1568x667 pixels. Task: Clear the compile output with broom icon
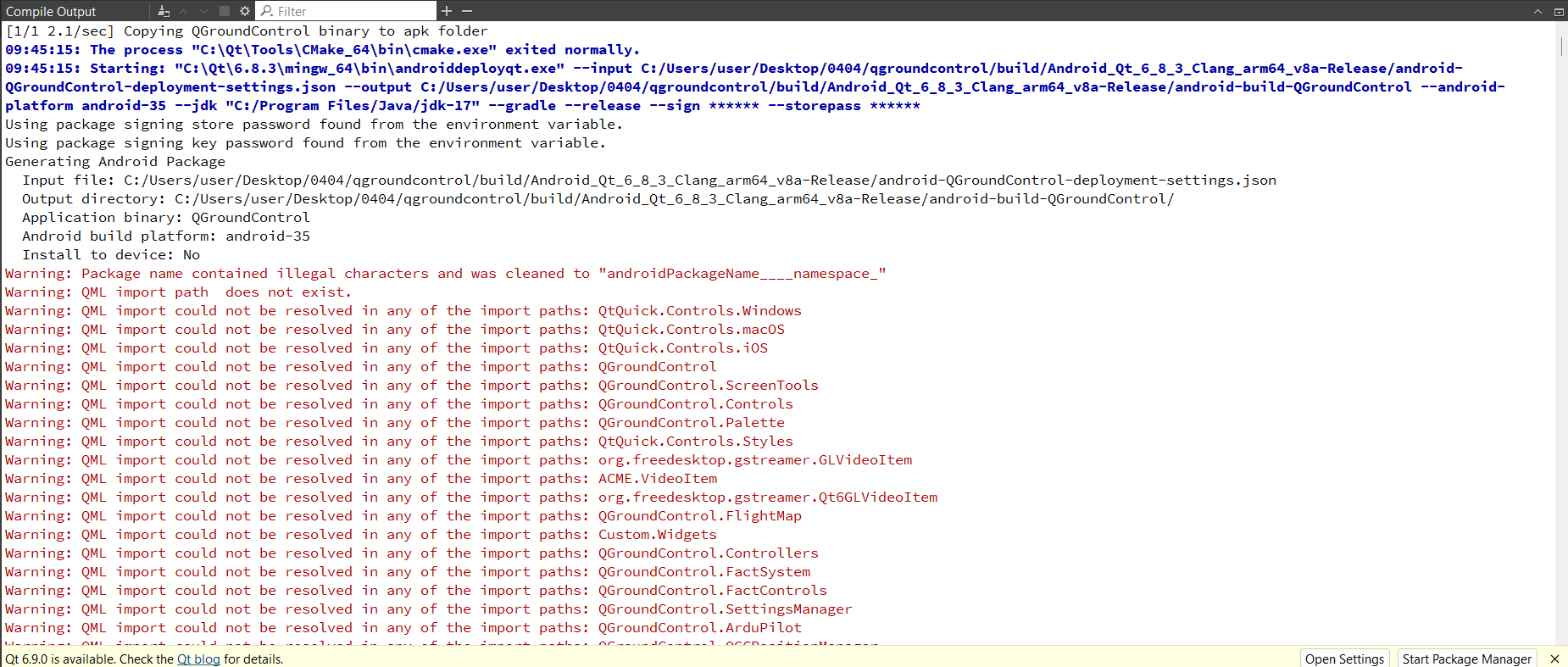pyautogui.click(x=164, y=11)
